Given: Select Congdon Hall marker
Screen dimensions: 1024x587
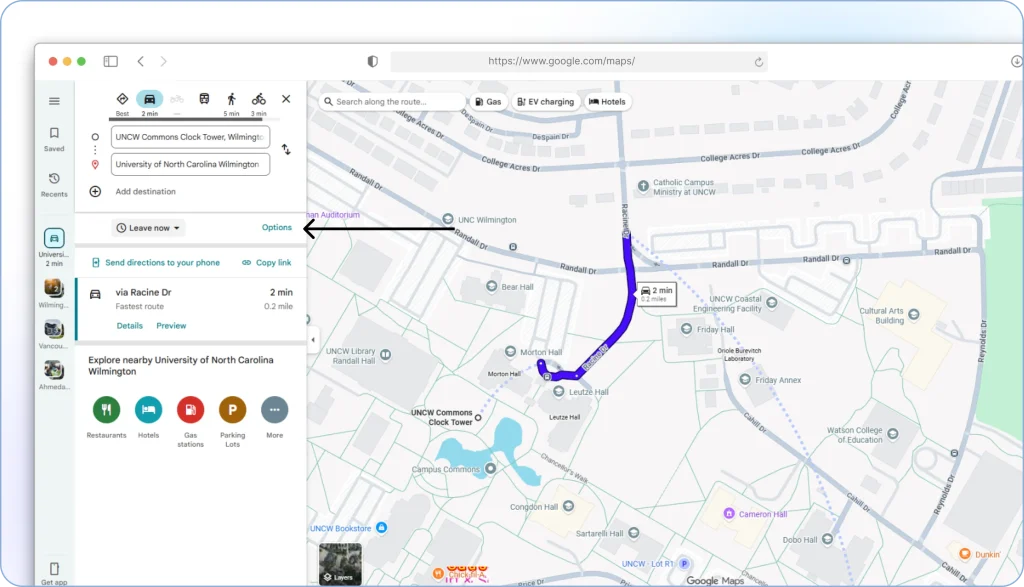Looking at the screenshot, I should tap(568, 506).
